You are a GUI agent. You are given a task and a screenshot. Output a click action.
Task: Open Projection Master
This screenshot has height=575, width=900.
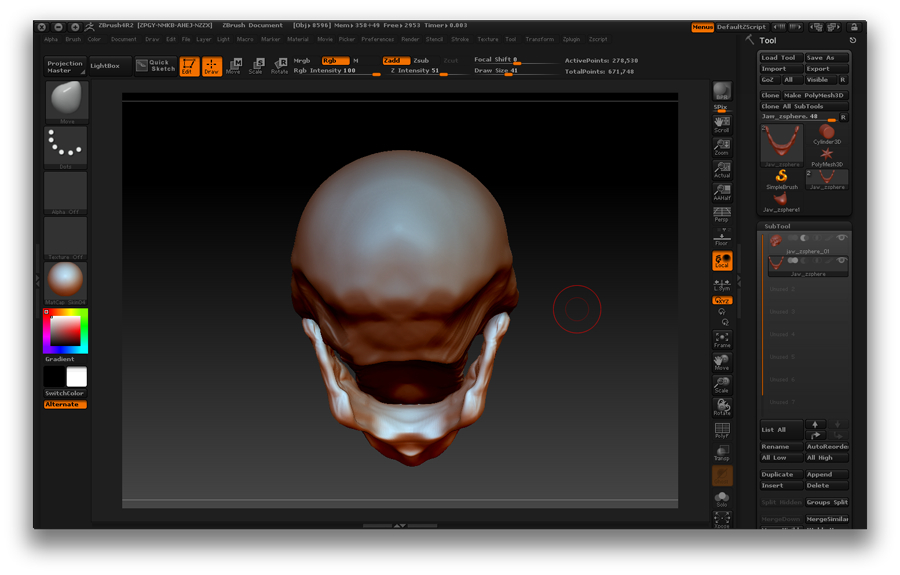coord(65,67)
